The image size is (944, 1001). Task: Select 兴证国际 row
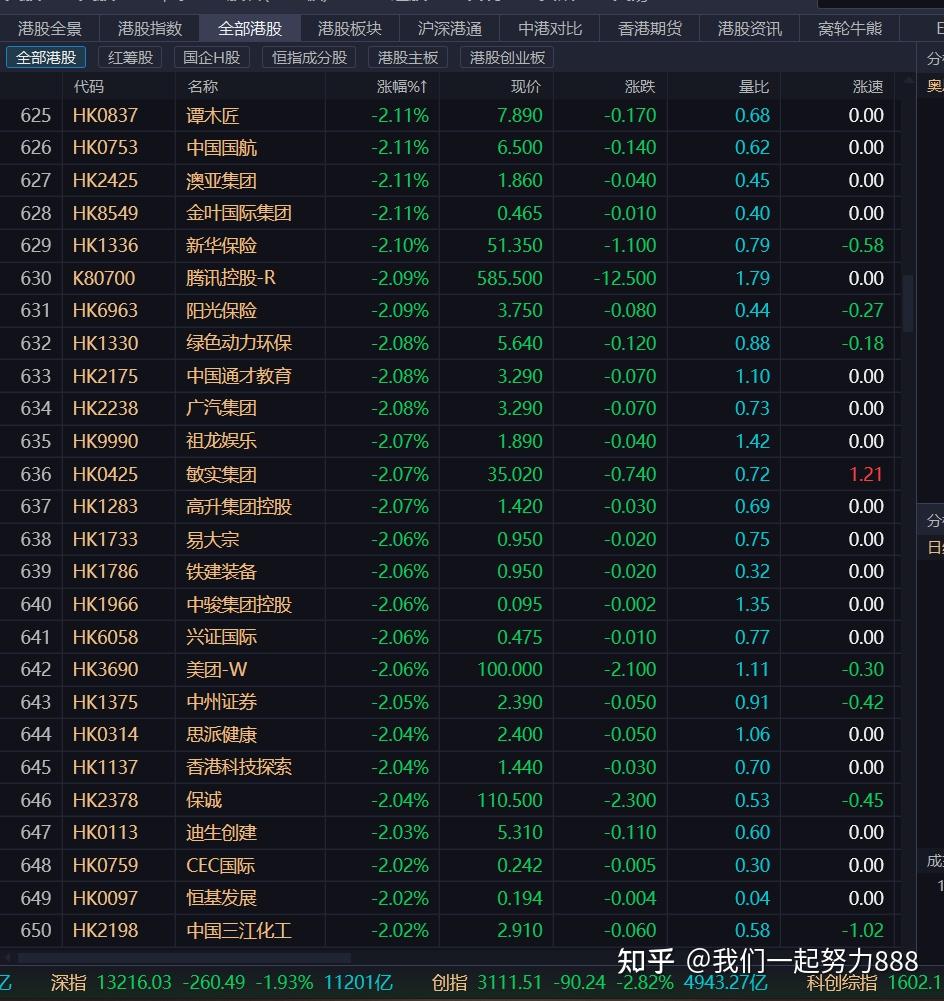click(450, 637)
